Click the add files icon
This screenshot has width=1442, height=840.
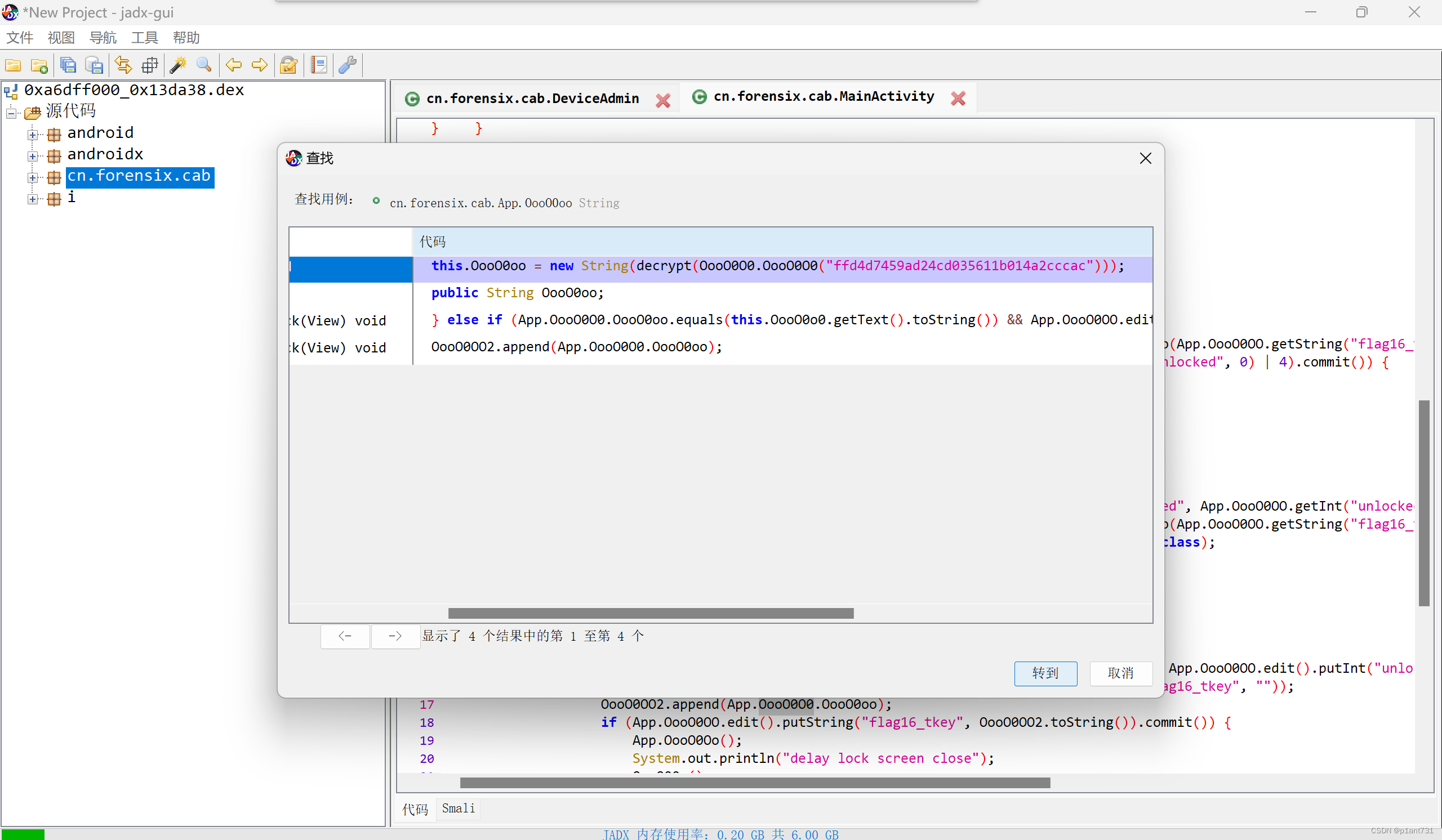coord(39,65)
